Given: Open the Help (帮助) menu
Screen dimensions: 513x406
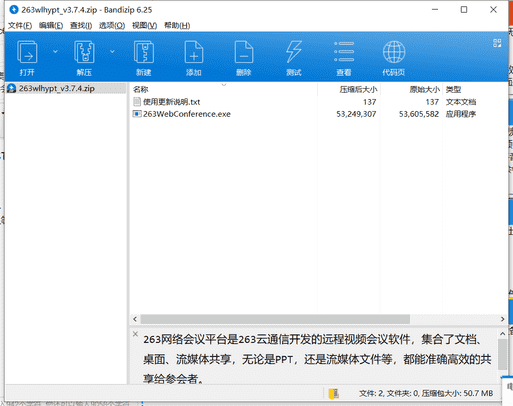Looking at the screenshot, I should coord(177,25).
